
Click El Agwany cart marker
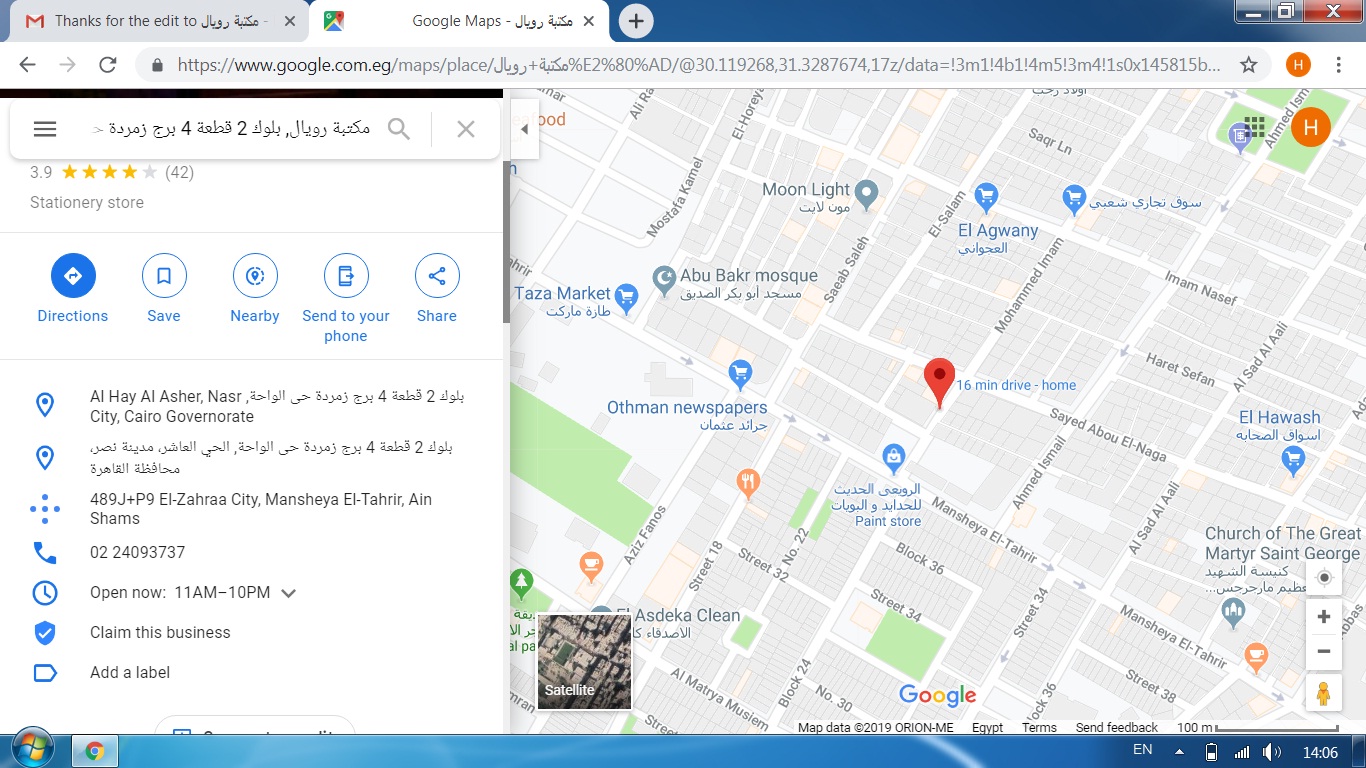pos(986,195)
